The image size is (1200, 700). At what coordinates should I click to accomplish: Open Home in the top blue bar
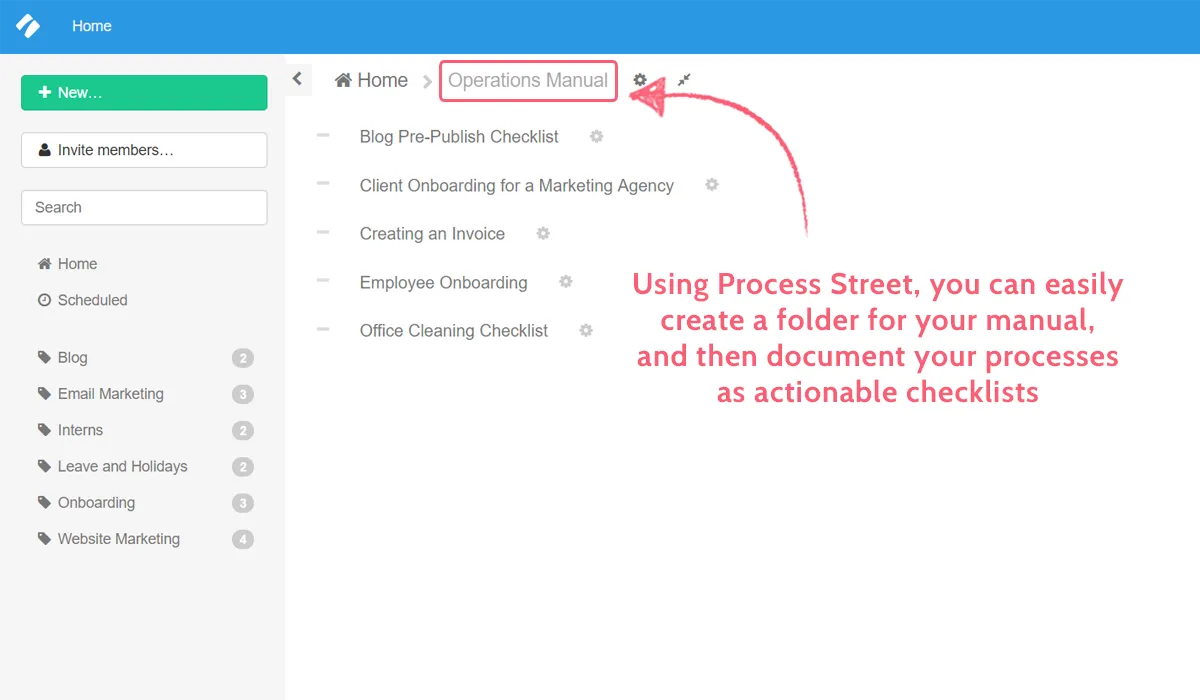[92, 26]
